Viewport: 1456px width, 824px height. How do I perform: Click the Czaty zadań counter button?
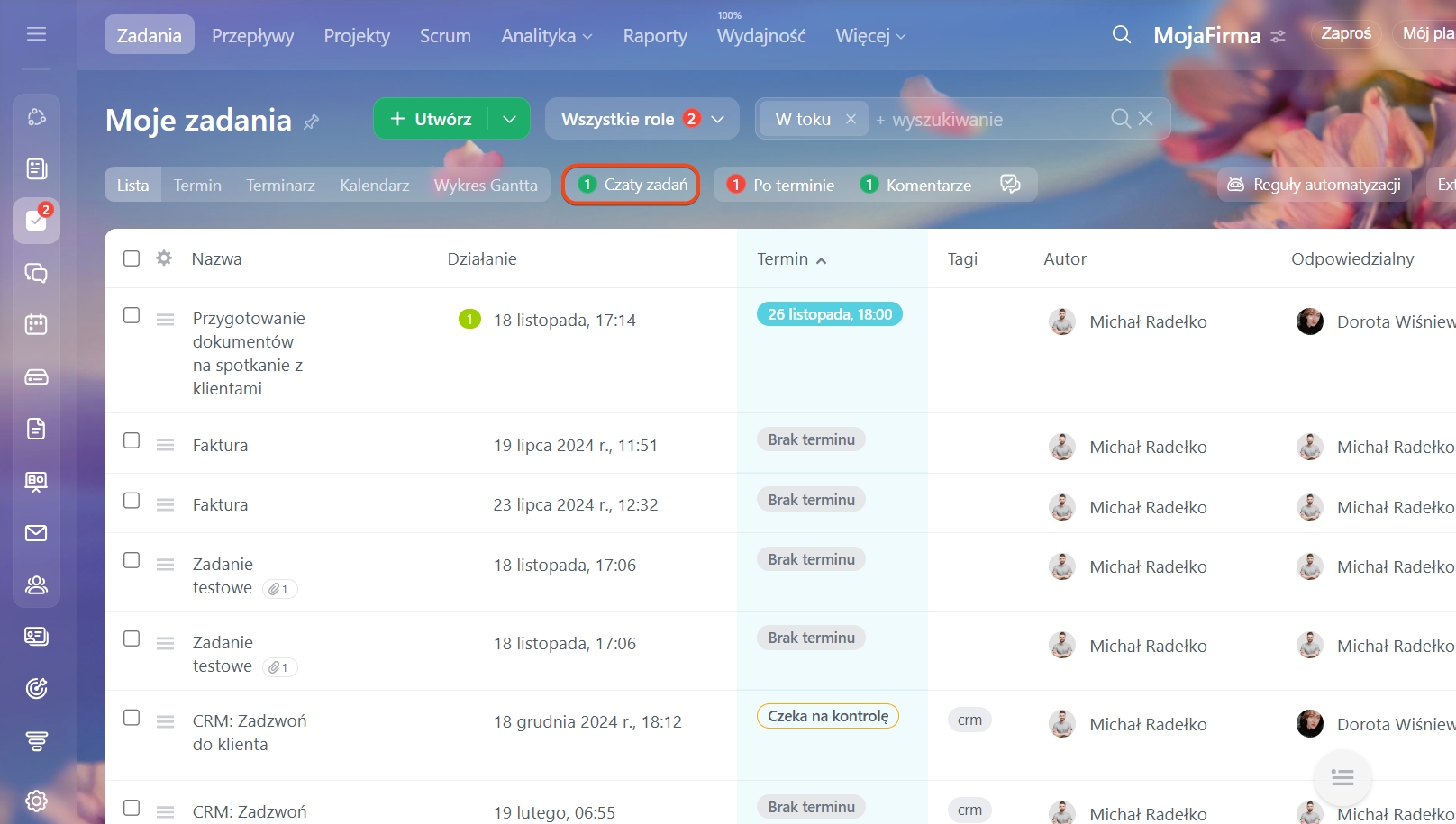click(x=632, y=185)
